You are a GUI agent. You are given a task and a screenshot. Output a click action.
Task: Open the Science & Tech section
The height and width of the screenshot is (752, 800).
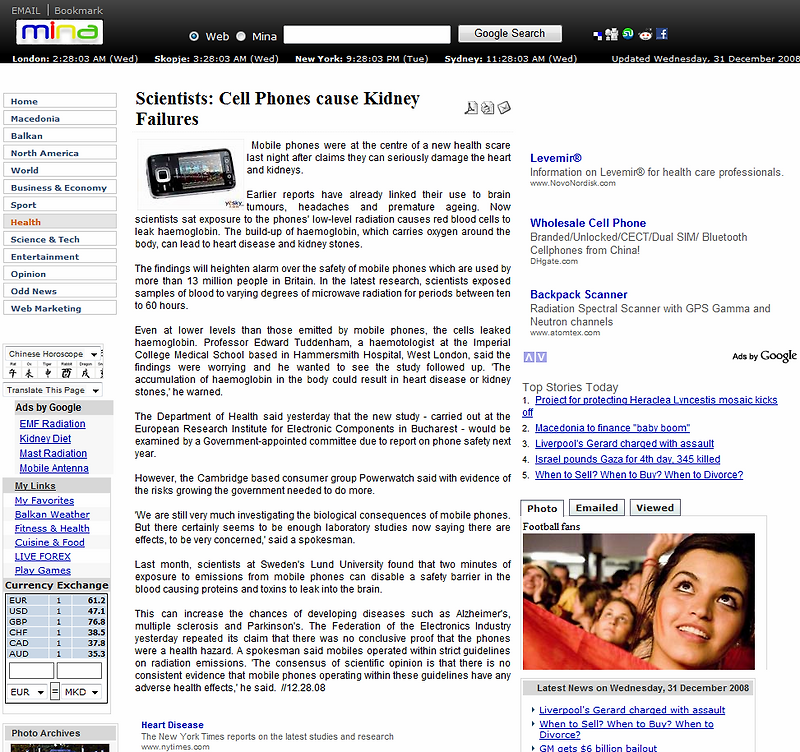click(60, 239)
